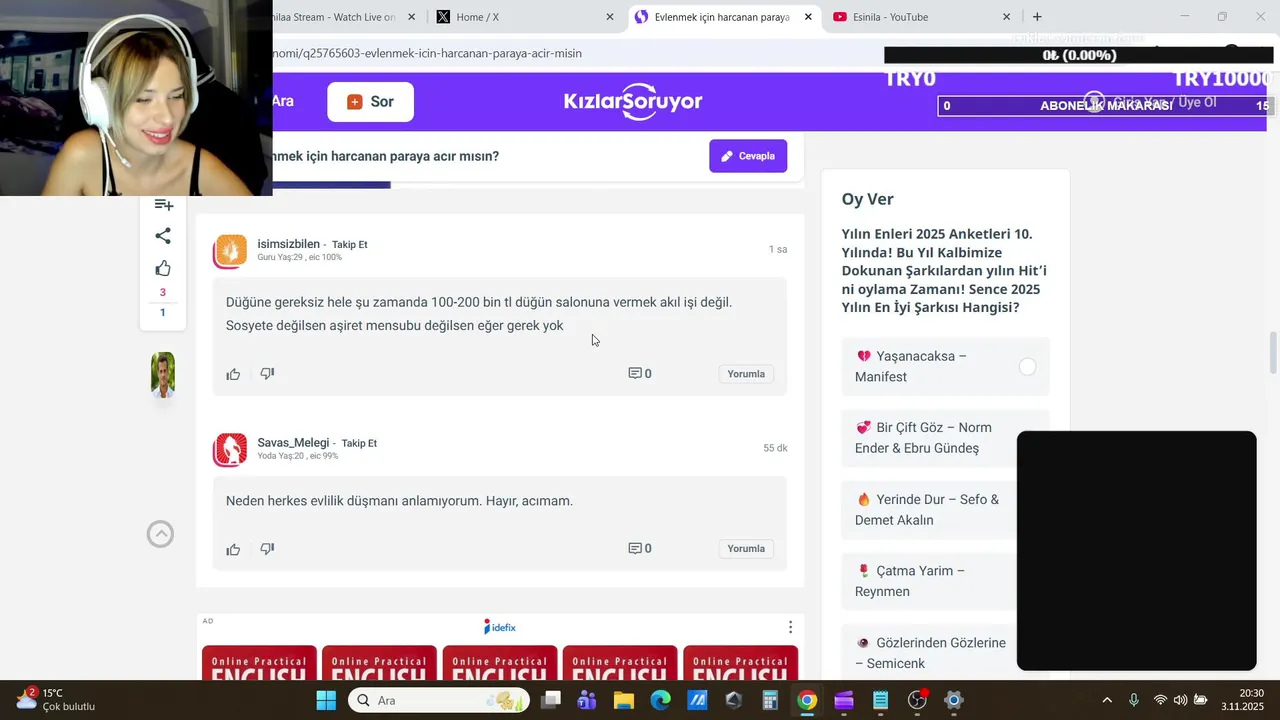Image resolution: width=1280 pixels, height=720 pixels.
Task: Like Savas_Melegi's answer with thumbs up
Action: [233, 549]
